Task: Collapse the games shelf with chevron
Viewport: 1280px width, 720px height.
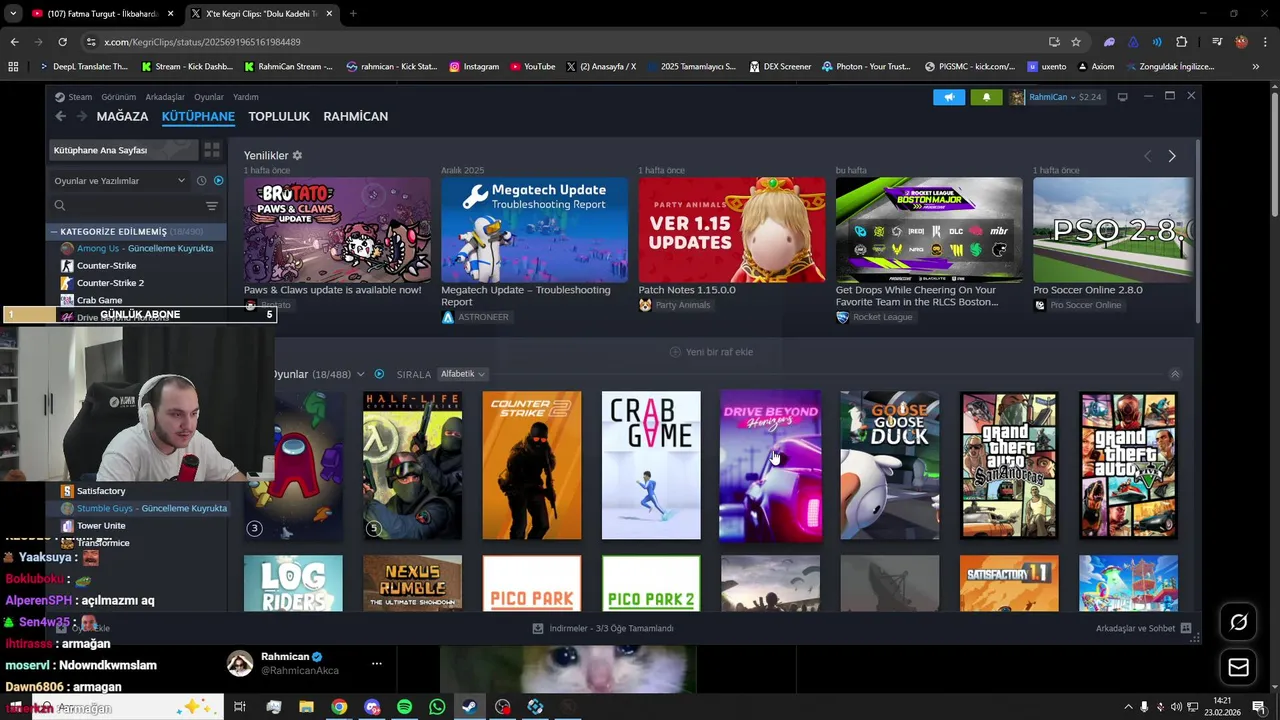Action: [1175, 374]
